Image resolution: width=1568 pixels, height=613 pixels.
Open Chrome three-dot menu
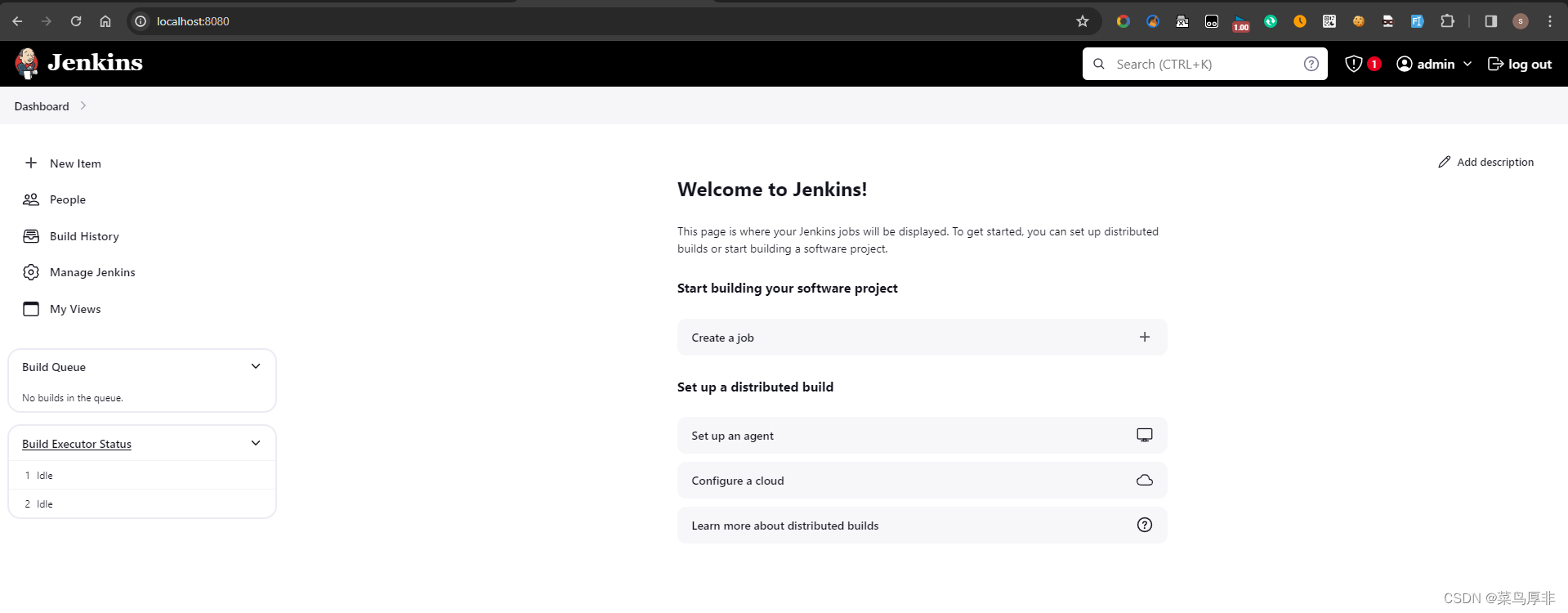[x=1550, y=21]
